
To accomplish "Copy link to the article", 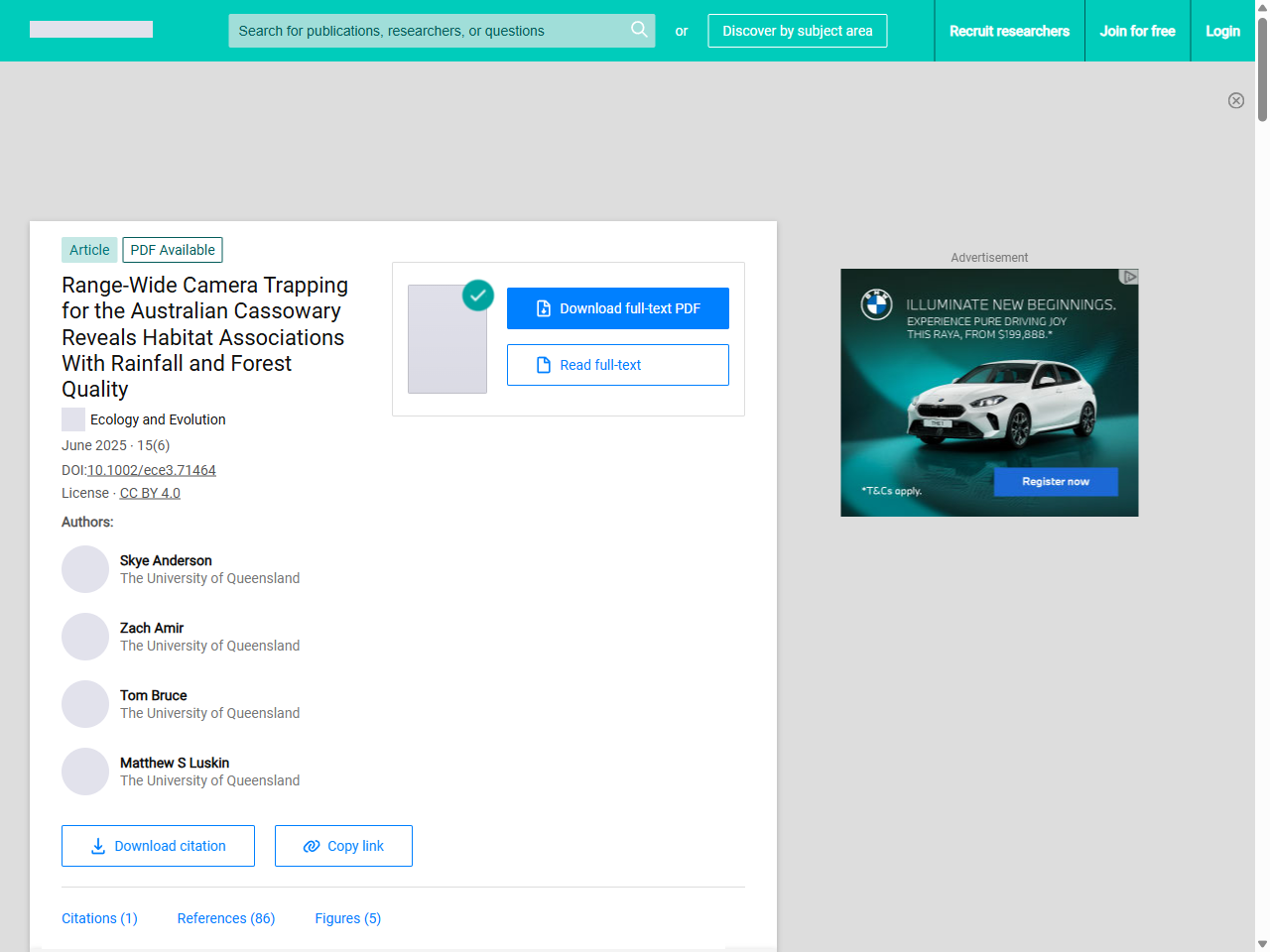I will (x=343, y=846).
